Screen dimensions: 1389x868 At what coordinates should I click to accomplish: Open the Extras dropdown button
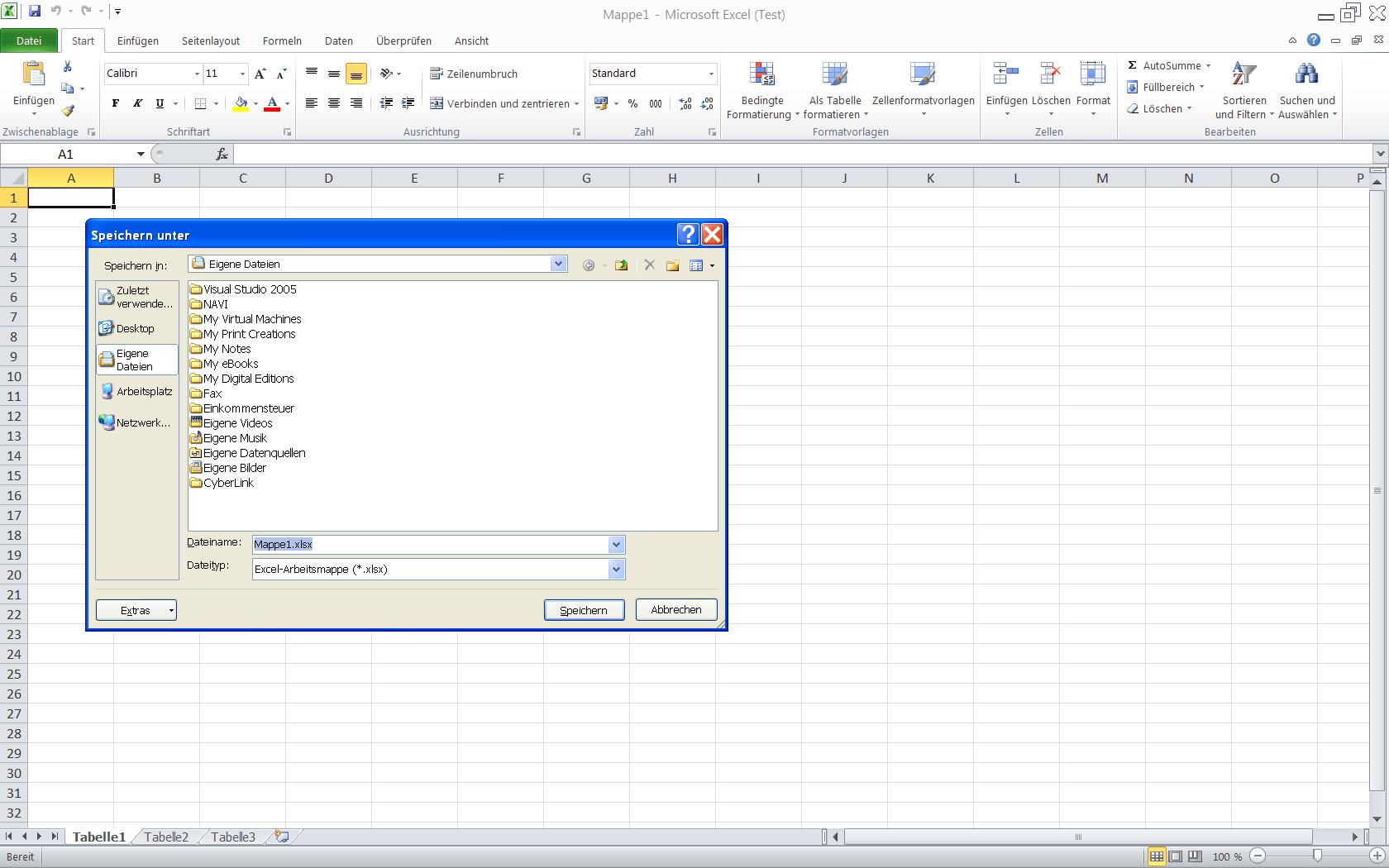(x=136, y=610)
